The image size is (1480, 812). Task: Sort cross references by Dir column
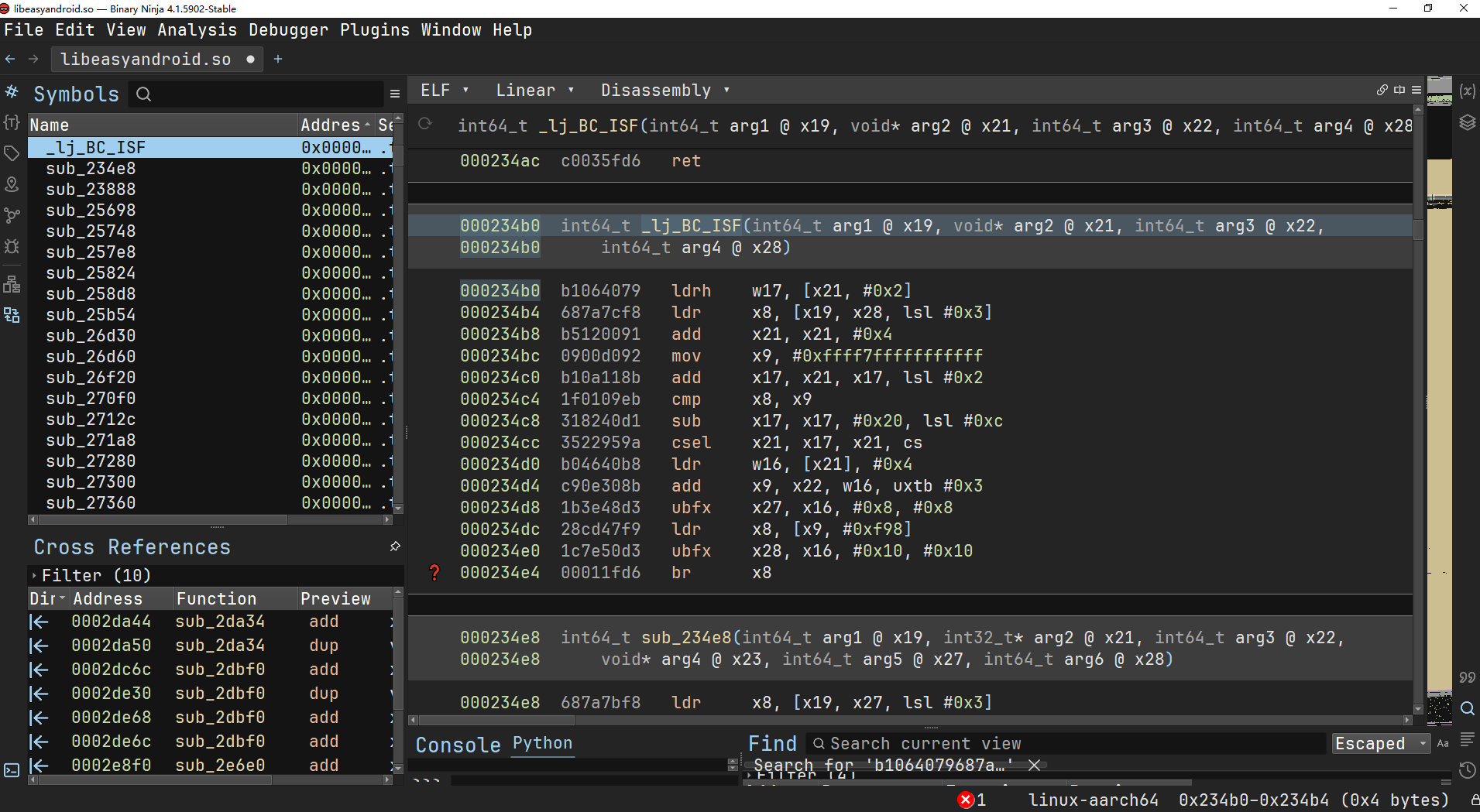click(x=48, y=598)
